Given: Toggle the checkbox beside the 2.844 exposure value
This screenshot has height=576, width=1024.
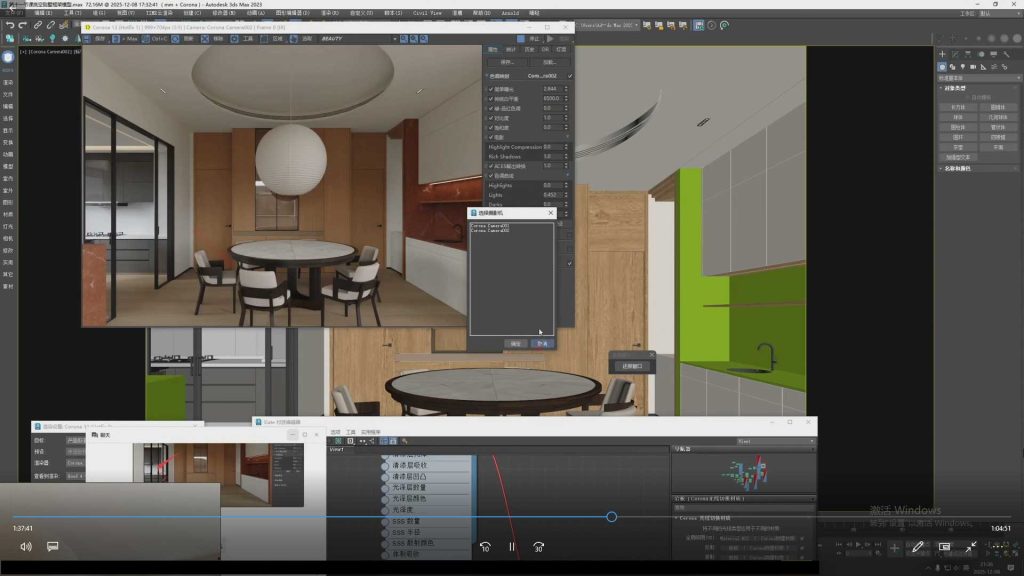Looking at the screenshot, I should 491,89.
